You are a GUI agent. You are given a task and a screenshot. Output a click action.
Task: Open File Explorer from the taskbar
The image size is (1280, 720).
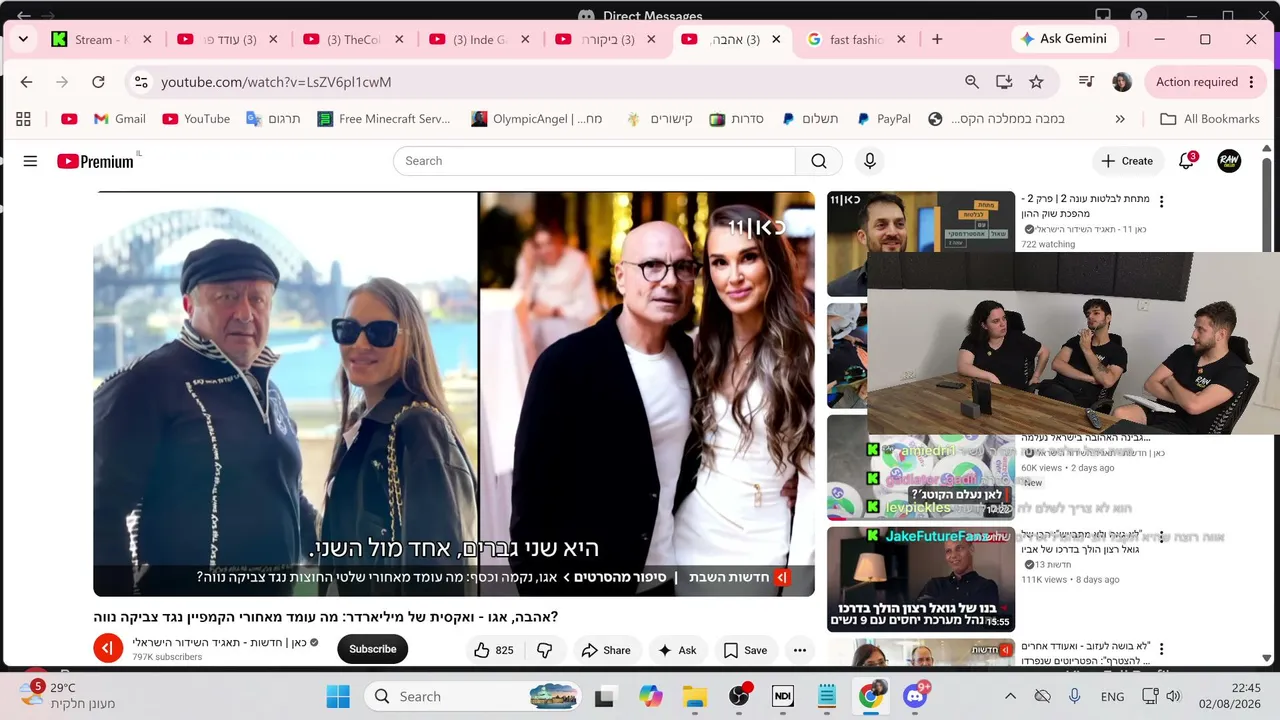click(695, 697)
